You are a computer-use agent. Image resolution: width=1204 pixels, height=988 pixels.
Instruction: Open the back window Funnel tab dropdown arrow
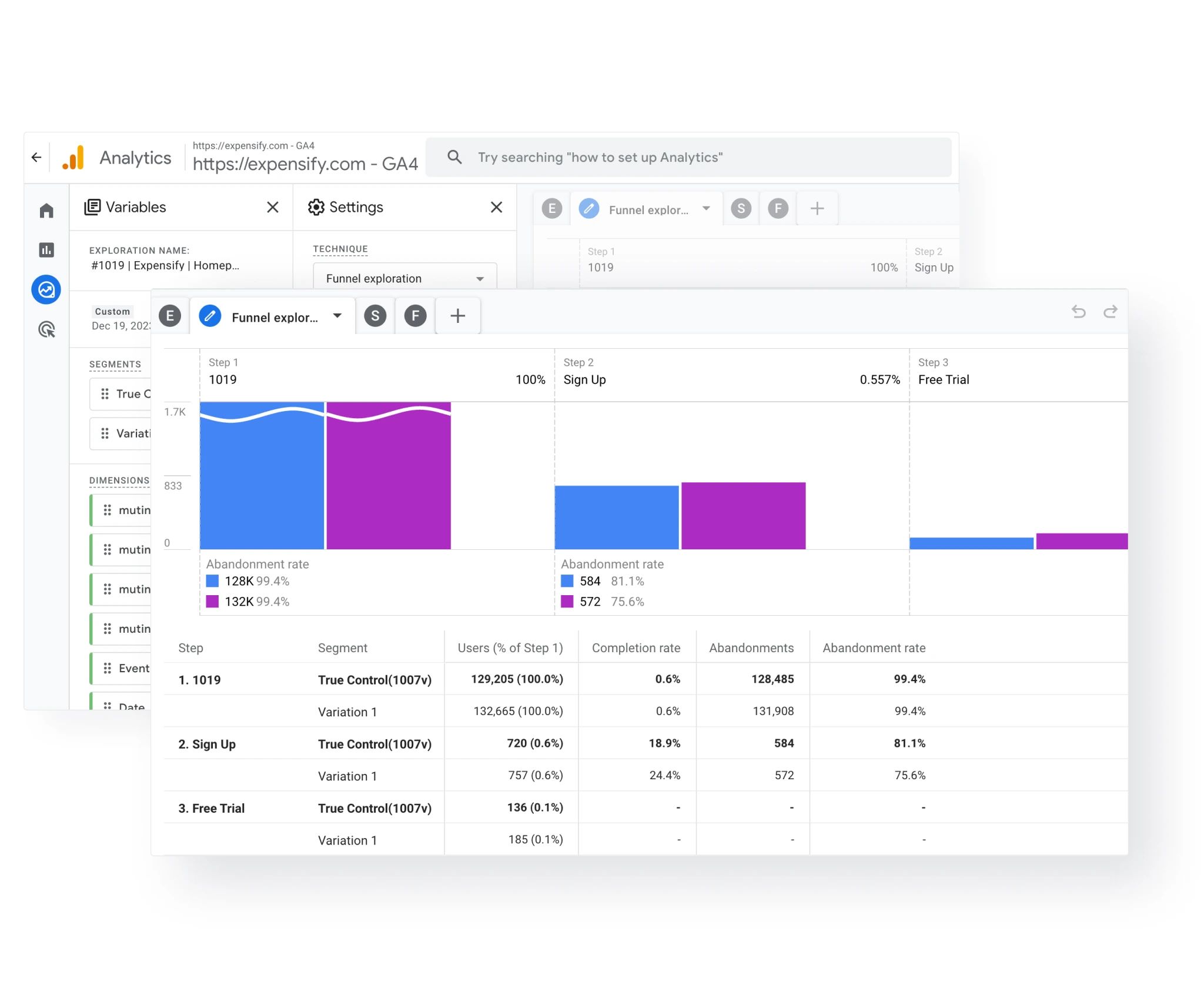706,208
